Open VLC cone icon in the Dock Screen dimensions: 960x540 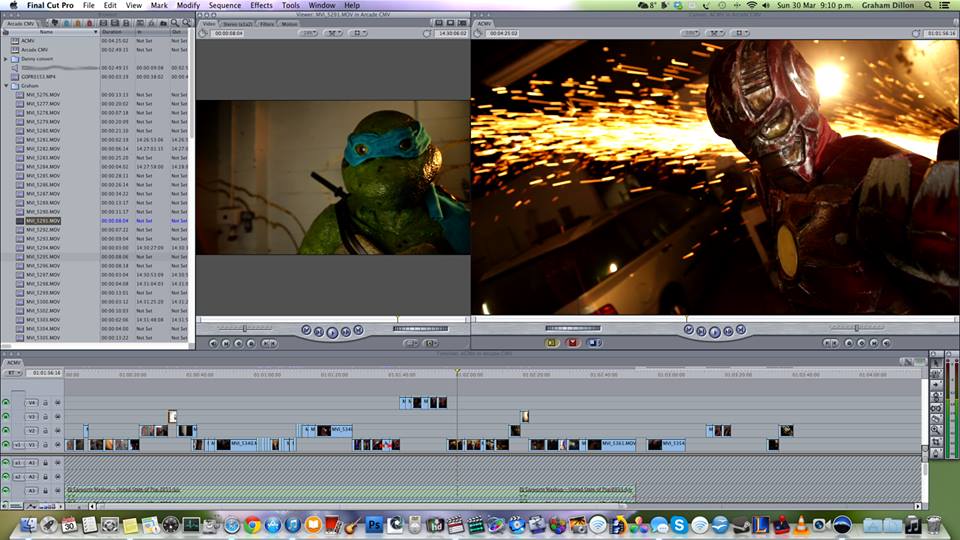[x=801, y=525]
